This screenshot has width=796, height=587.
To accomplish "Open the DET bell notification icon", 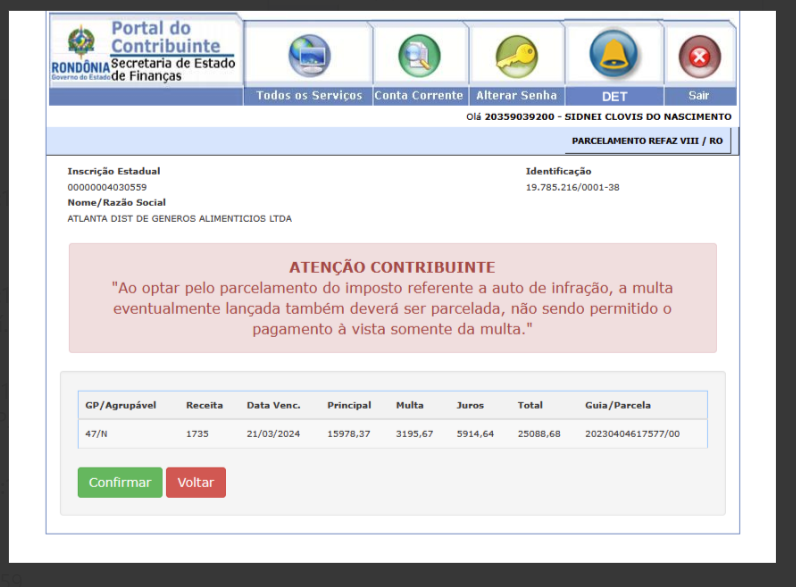I will [613, 53].
